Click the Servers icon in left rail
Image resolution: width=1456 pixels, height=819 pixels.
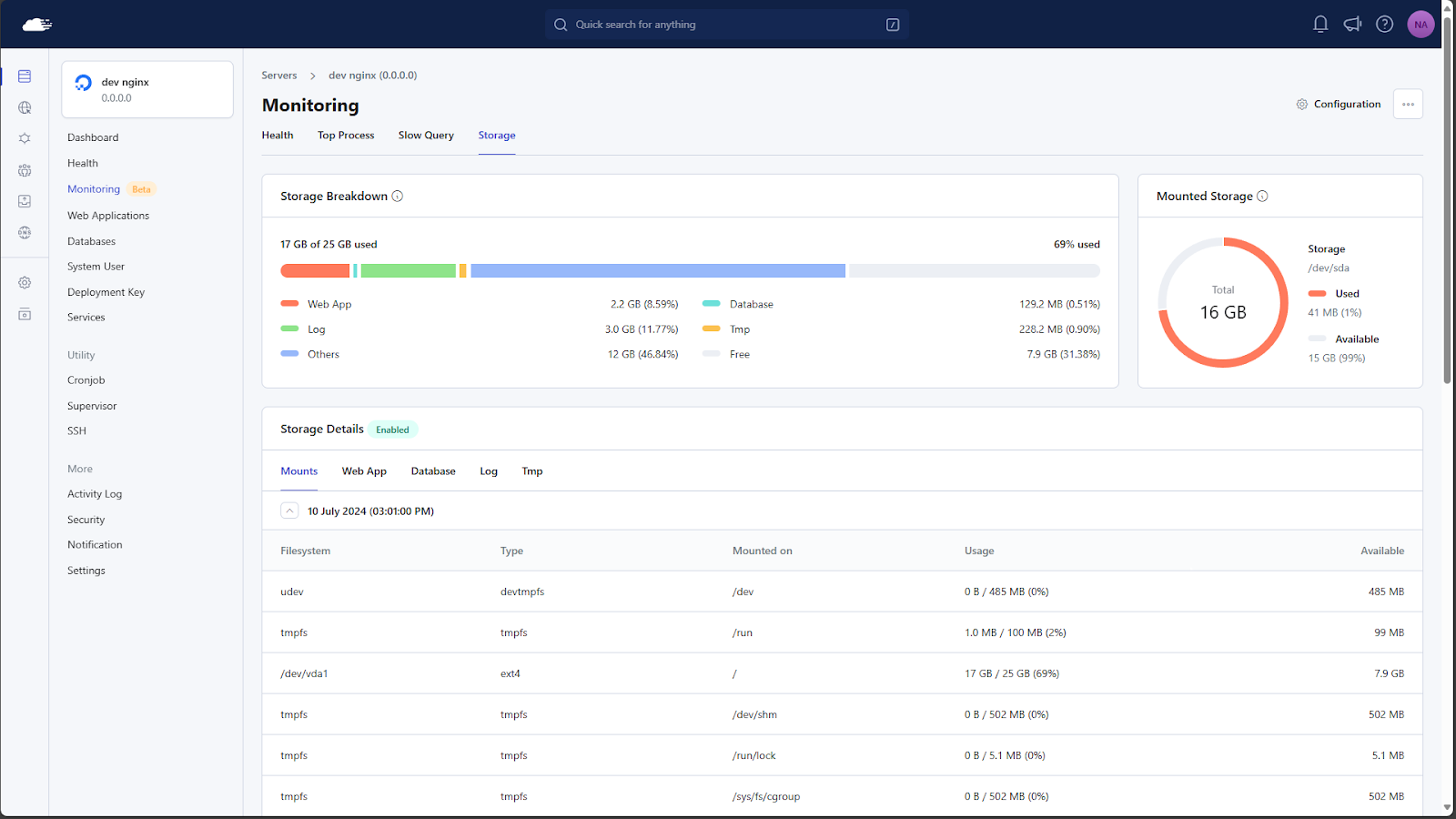[x=25, y=76]
